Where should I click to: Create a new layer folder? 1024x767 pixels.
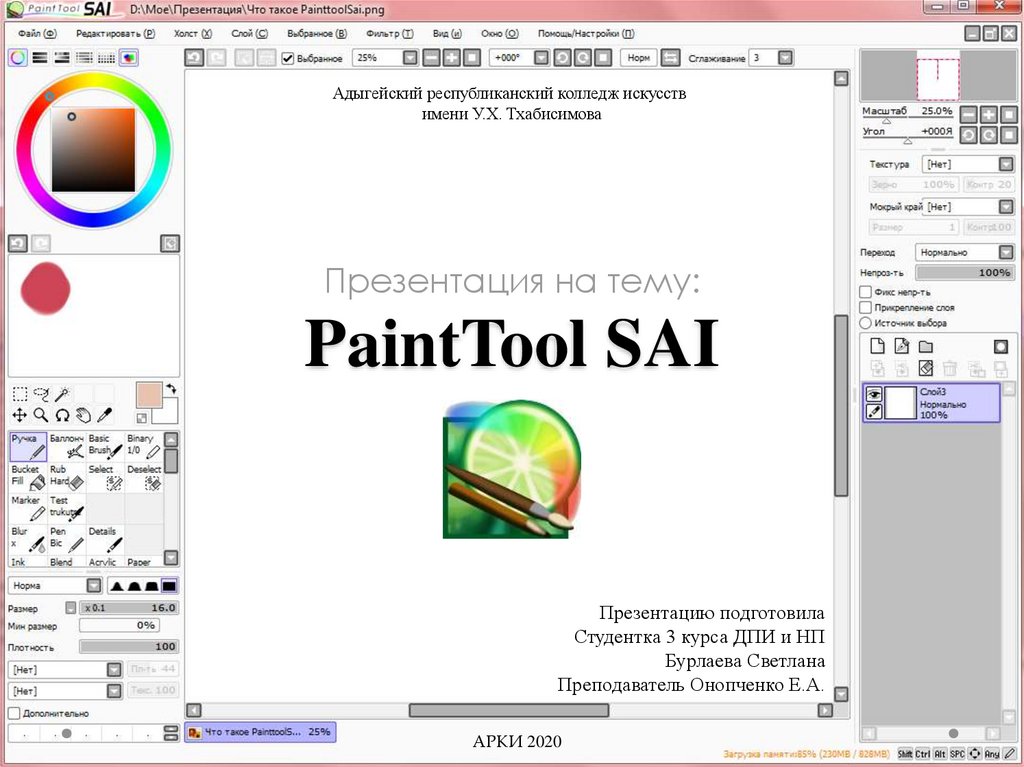point(925,347)
